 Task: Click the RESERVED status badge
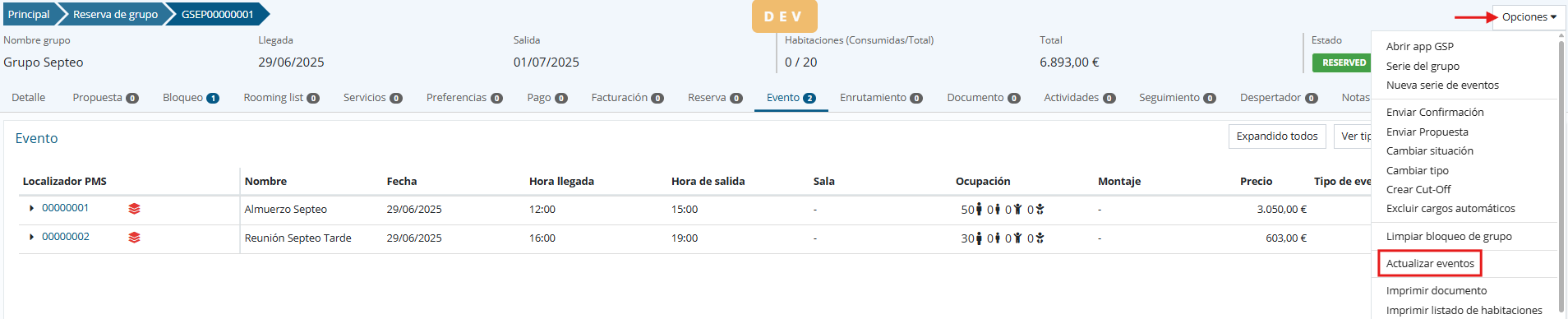point(1344,62)
